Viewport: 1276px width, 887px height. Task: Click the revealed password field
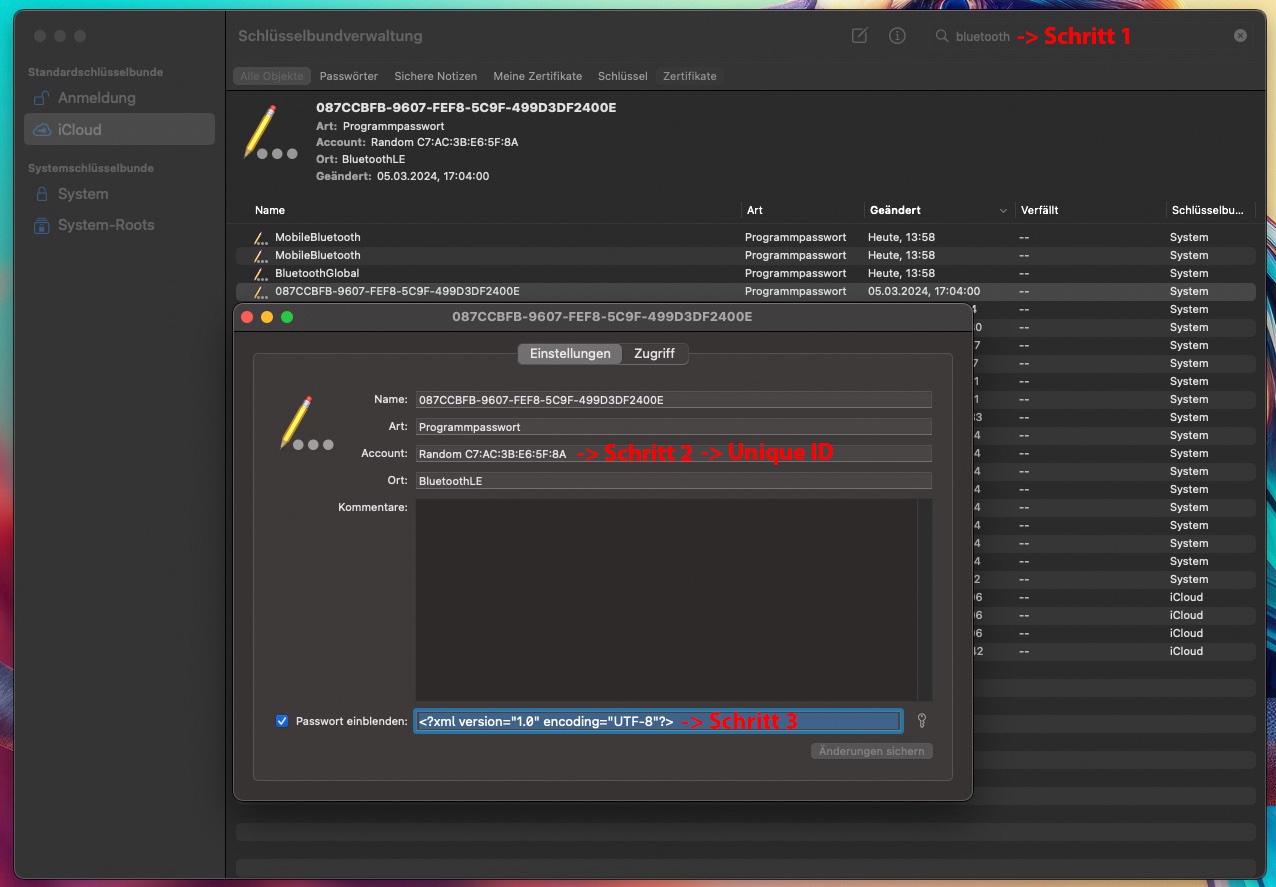(x=658, y=721)
